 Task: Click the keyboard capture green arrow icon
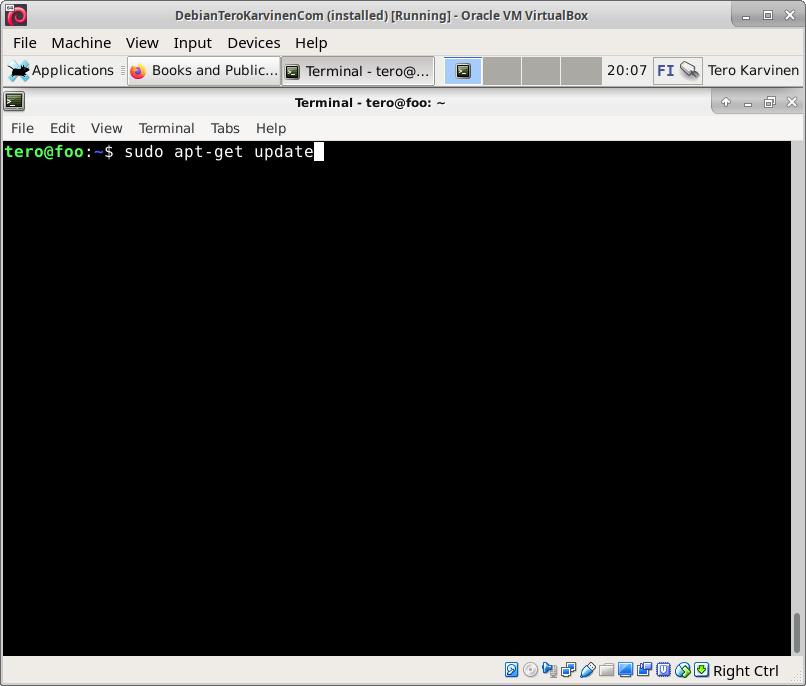pos(701,670)
